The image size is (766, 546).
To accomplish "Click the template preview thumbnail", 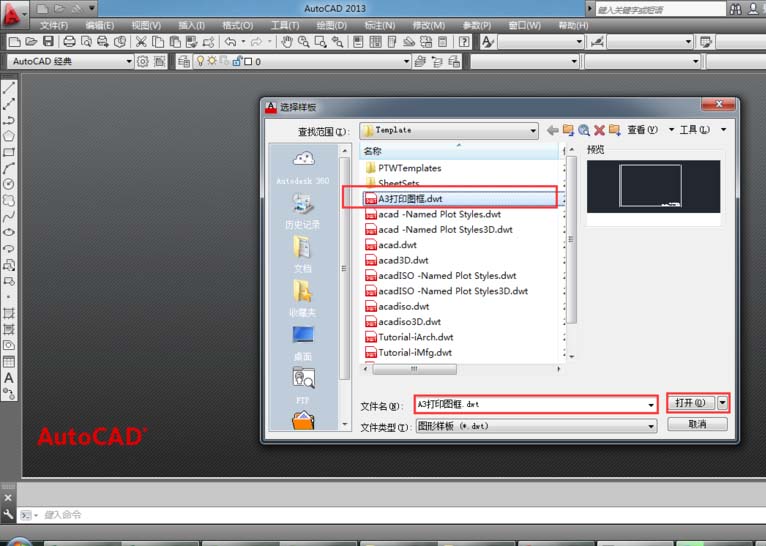I will [653, 187].
